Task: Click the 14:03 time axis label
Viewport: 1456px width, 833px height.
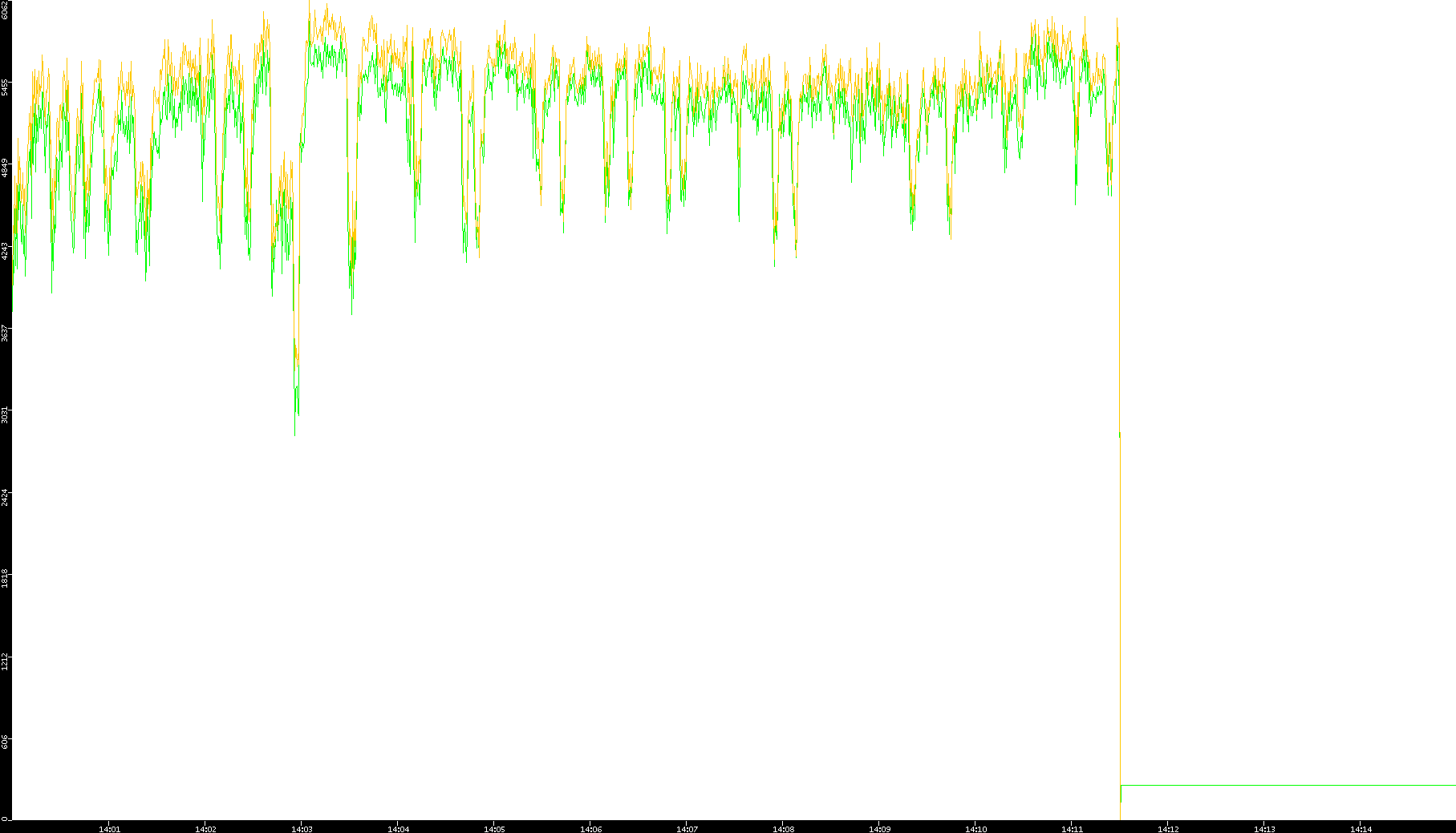Action: point(302,829)
